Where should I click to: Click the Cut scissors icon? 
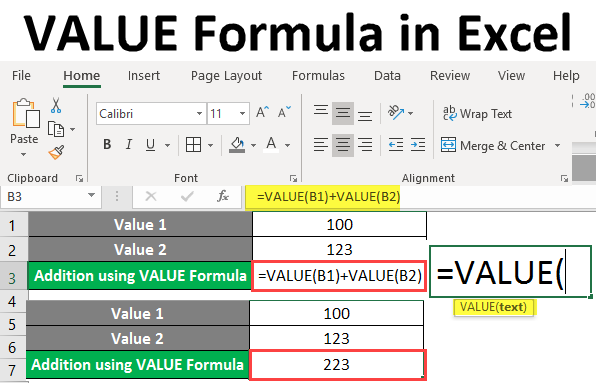56,105
